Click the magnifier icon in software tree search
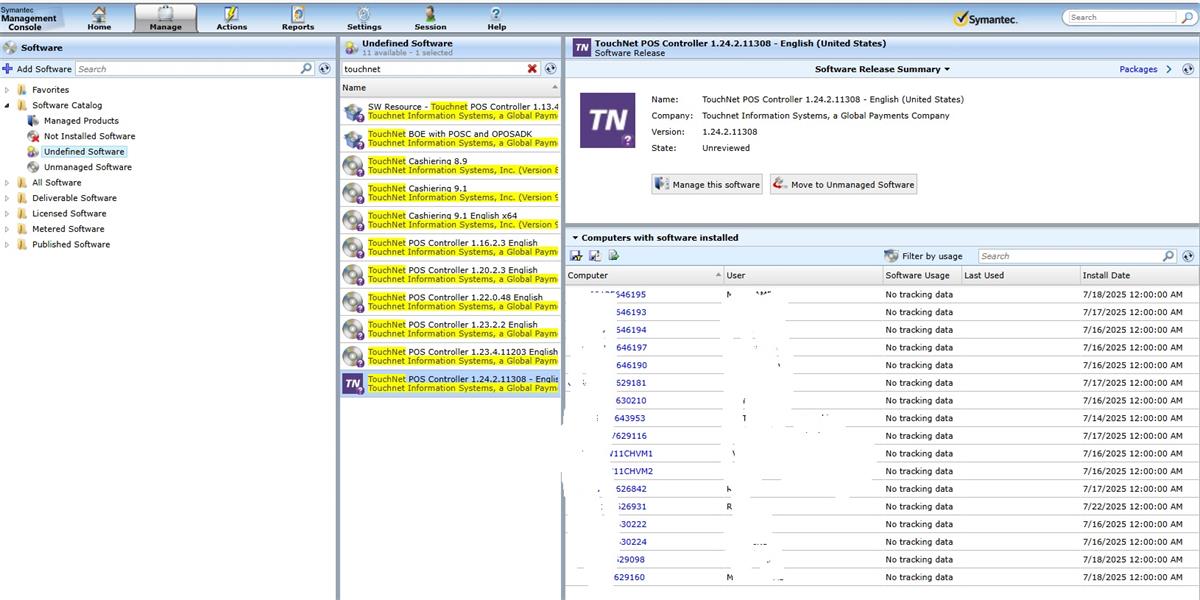Screen dimensions: 1200x600 [307, 69]
